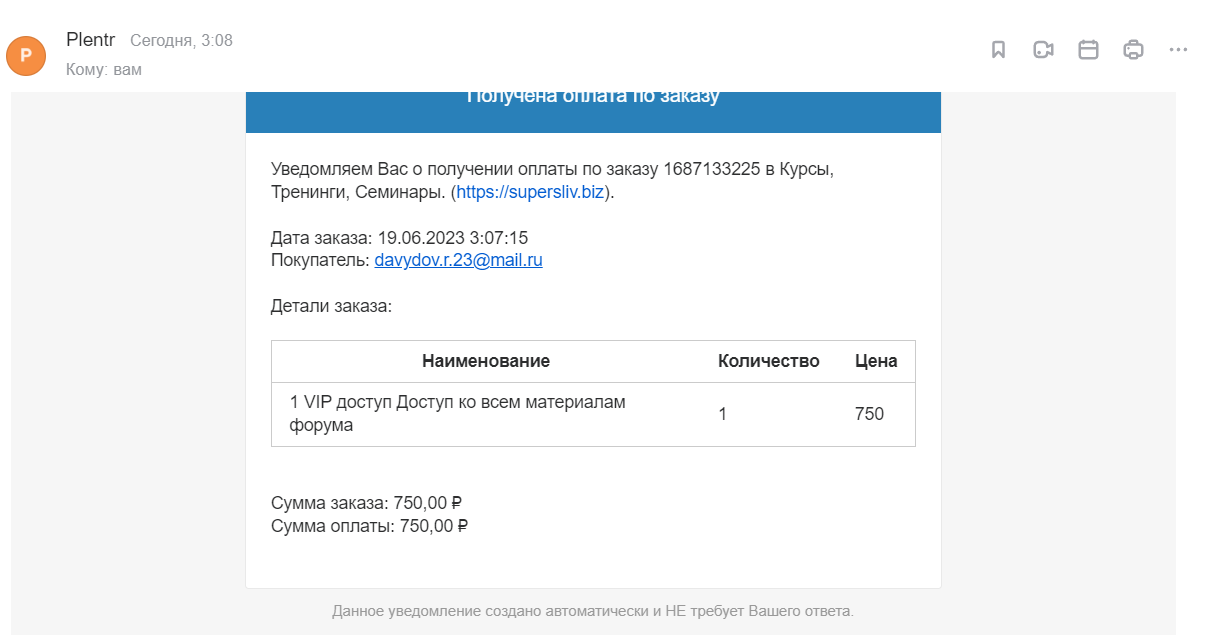Start a video call via camera icon
The width and height of the screenshot is (1215, 635).
tap(1043, 50)
